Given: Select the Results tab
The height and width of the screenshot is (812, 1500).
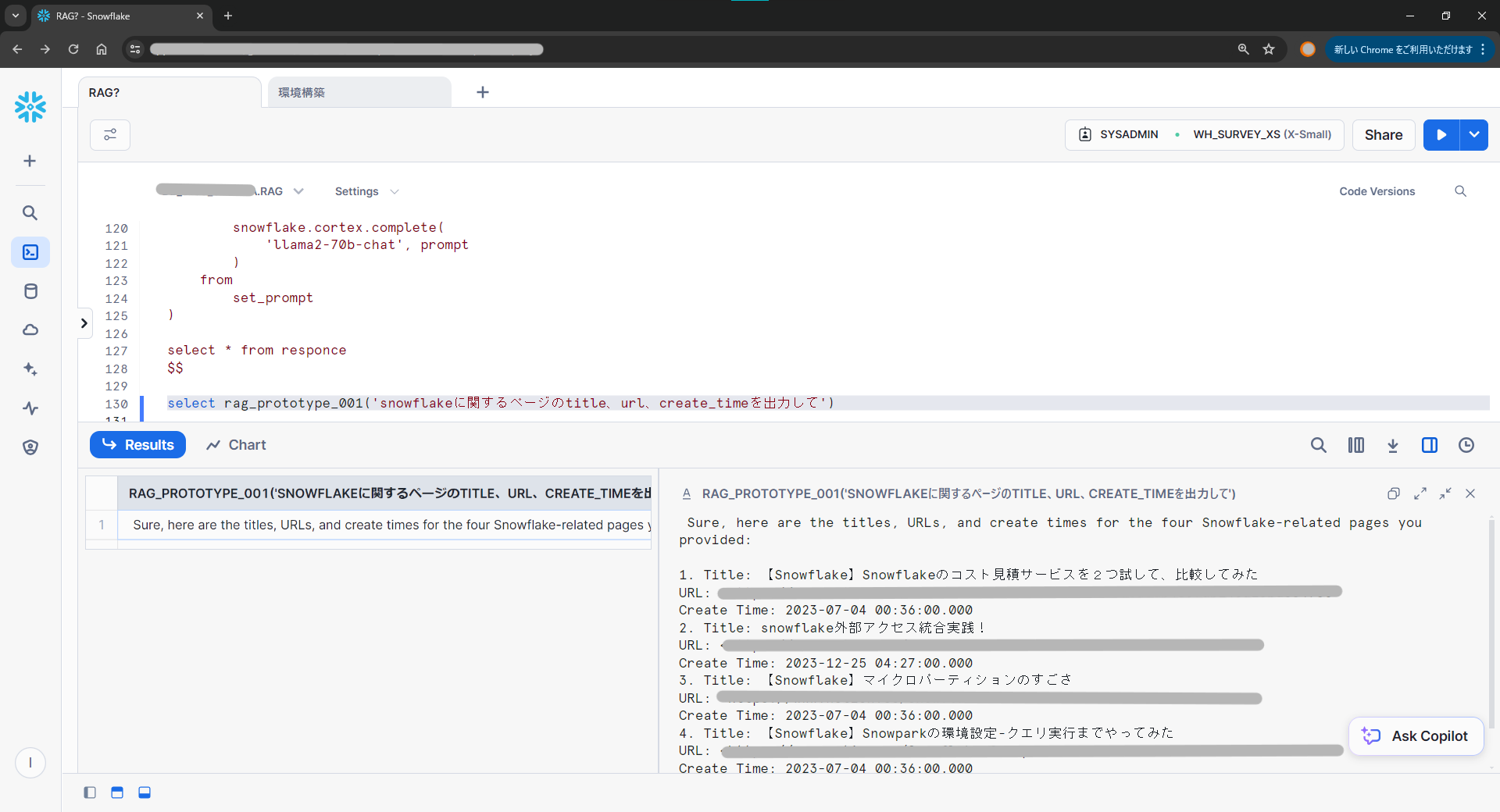Looking at the screenshot, I should coord(137,445).
